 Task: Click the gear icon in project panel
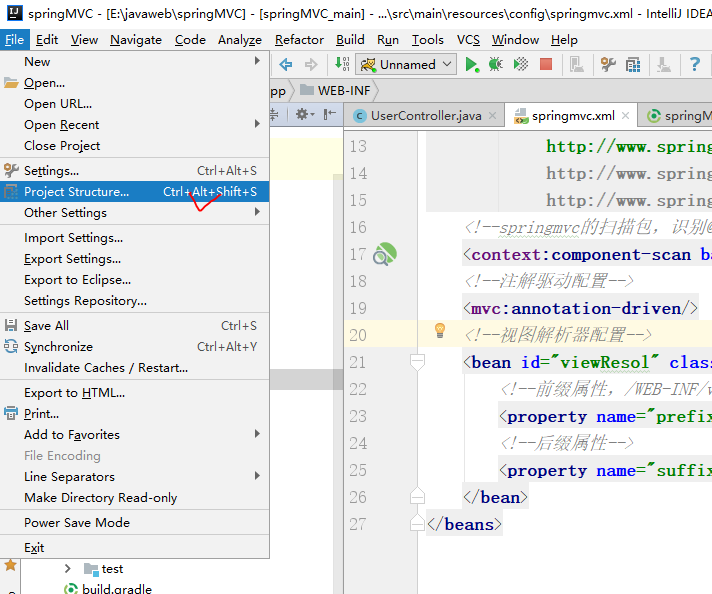click(305, 114)
